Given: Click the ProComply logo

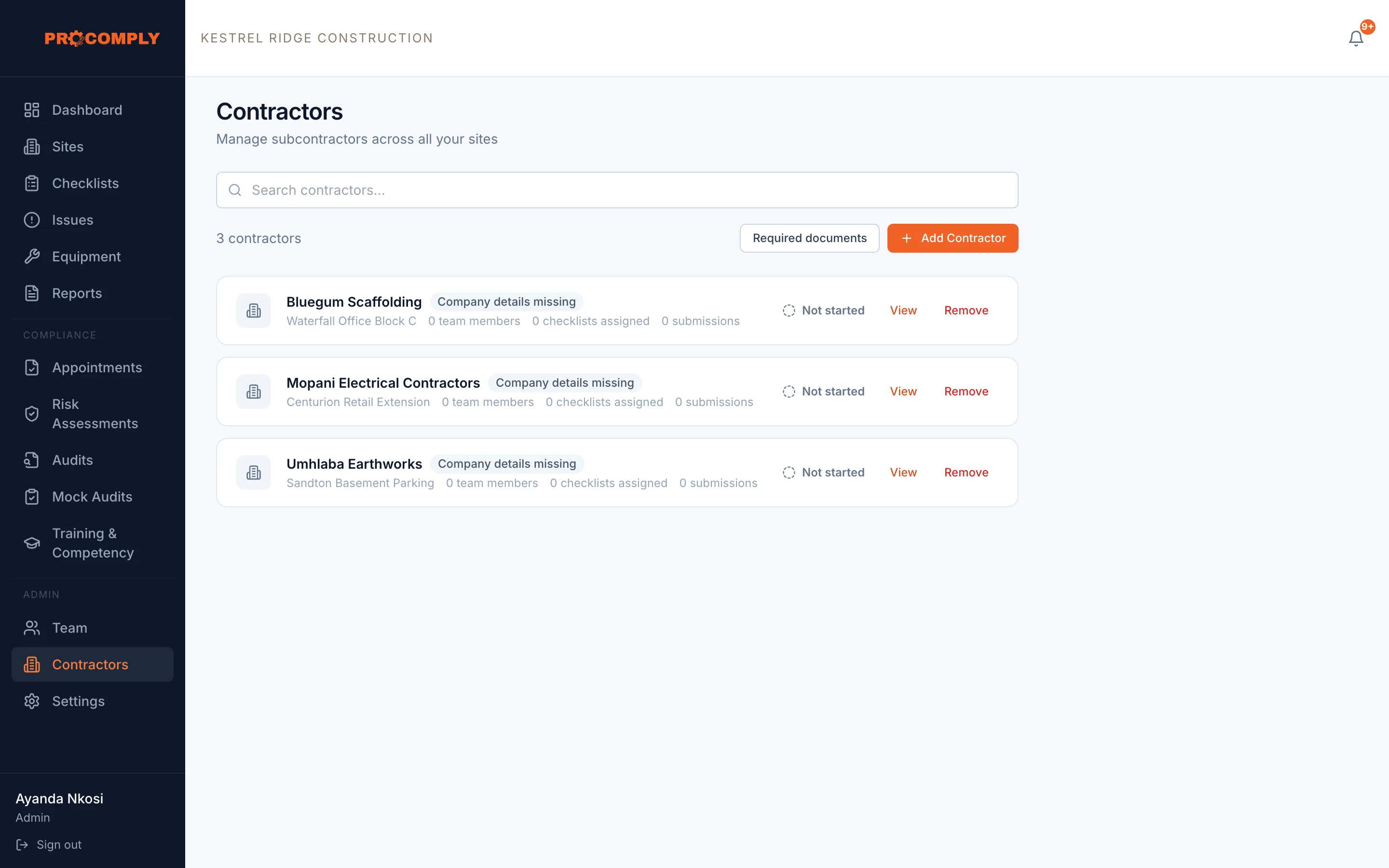Looking at the screenshot, I should (x=102, y=39).
